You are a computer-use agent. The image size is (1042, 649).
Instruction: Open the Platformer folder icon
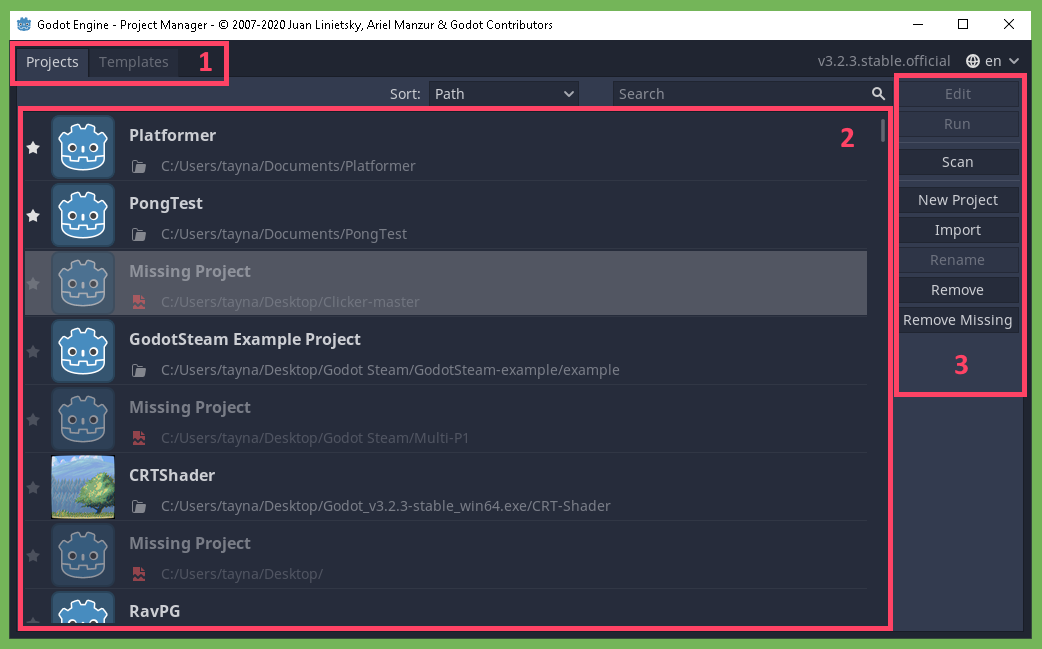(x=139, y=166)
